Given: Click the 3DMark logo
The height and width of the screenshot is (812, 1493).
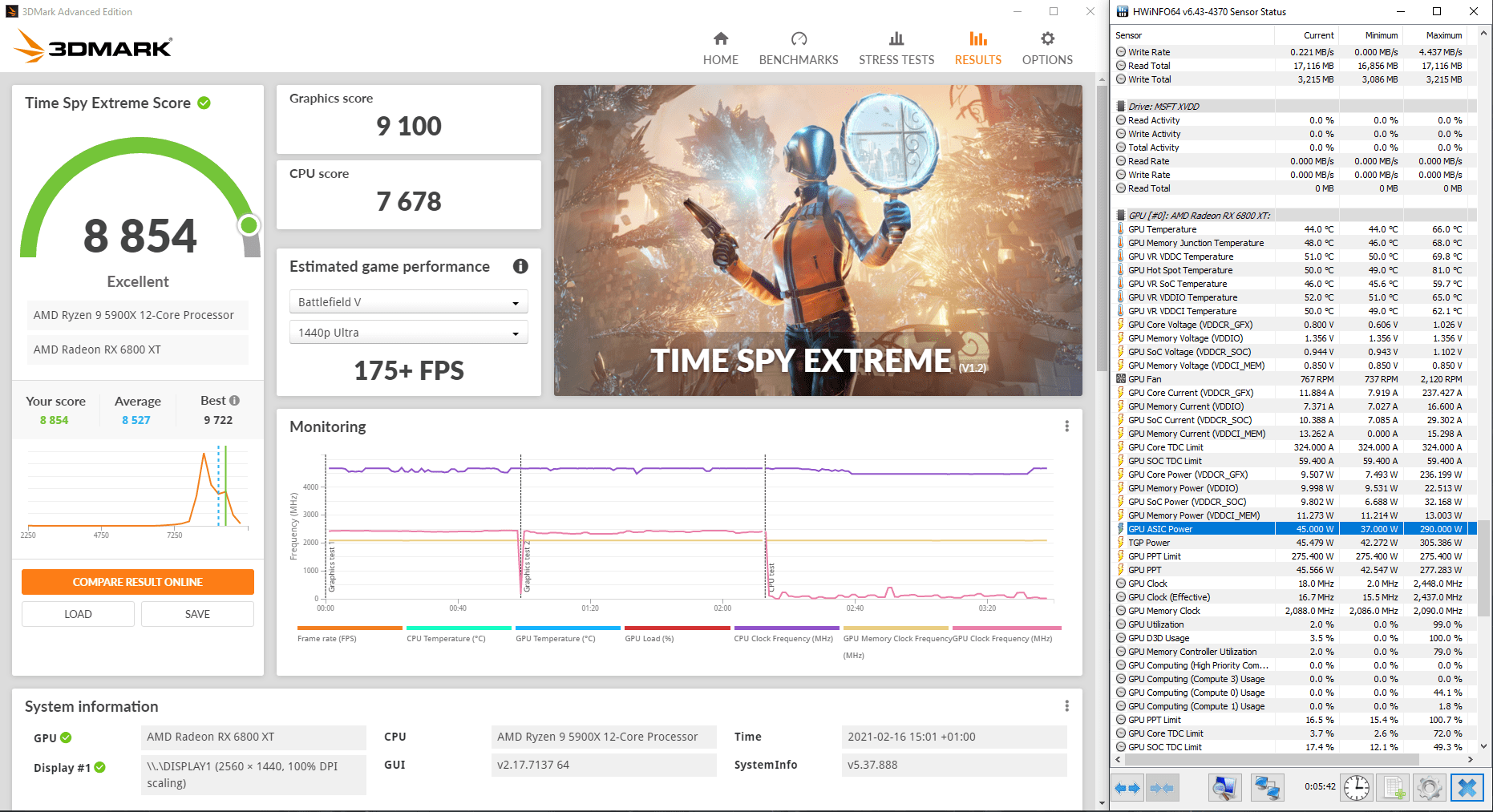Looking at the screenshot, I should coord(93,46).
